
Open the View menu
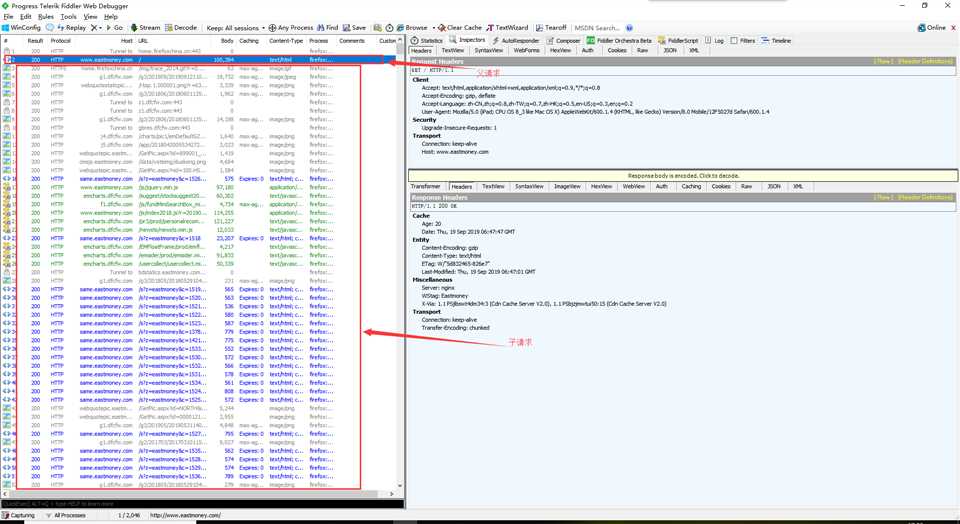[x=90, y=17]
